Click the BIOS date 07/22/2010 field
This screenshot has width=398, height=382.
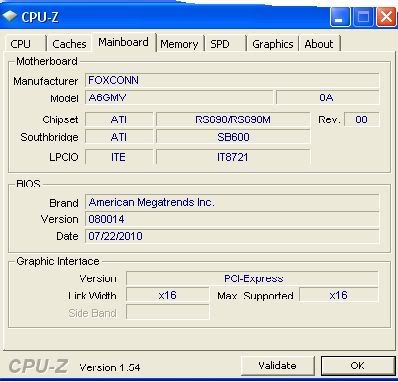232,236
